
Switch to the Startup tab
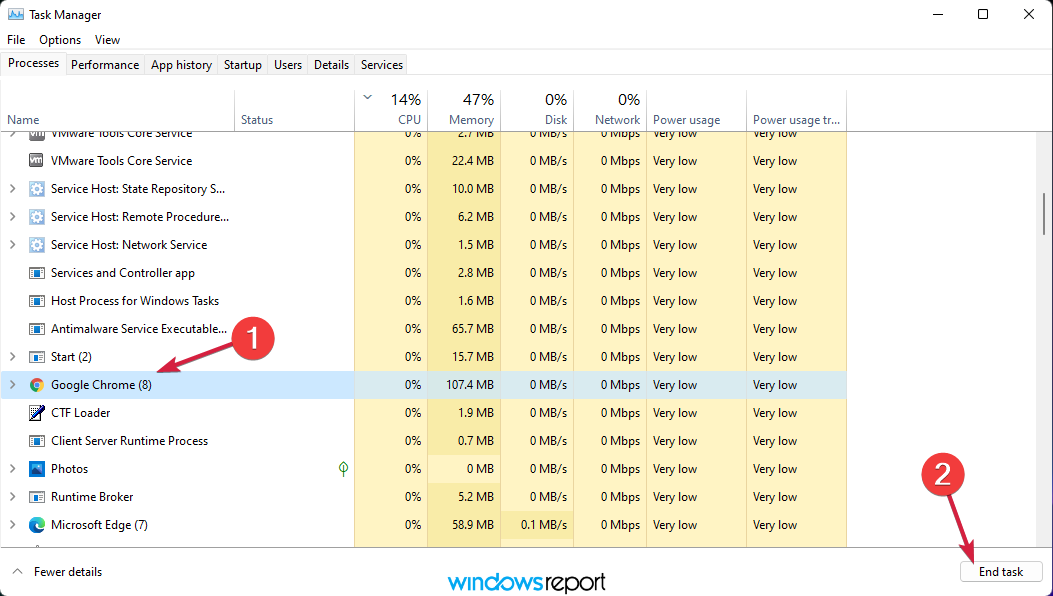(x=242, y=65)
